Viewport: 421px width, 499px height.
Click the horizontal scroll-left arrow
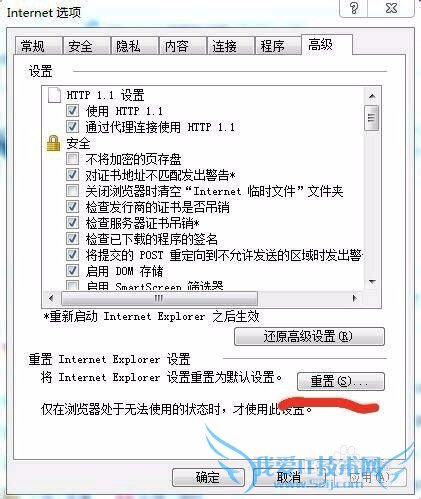click(51, 298)
